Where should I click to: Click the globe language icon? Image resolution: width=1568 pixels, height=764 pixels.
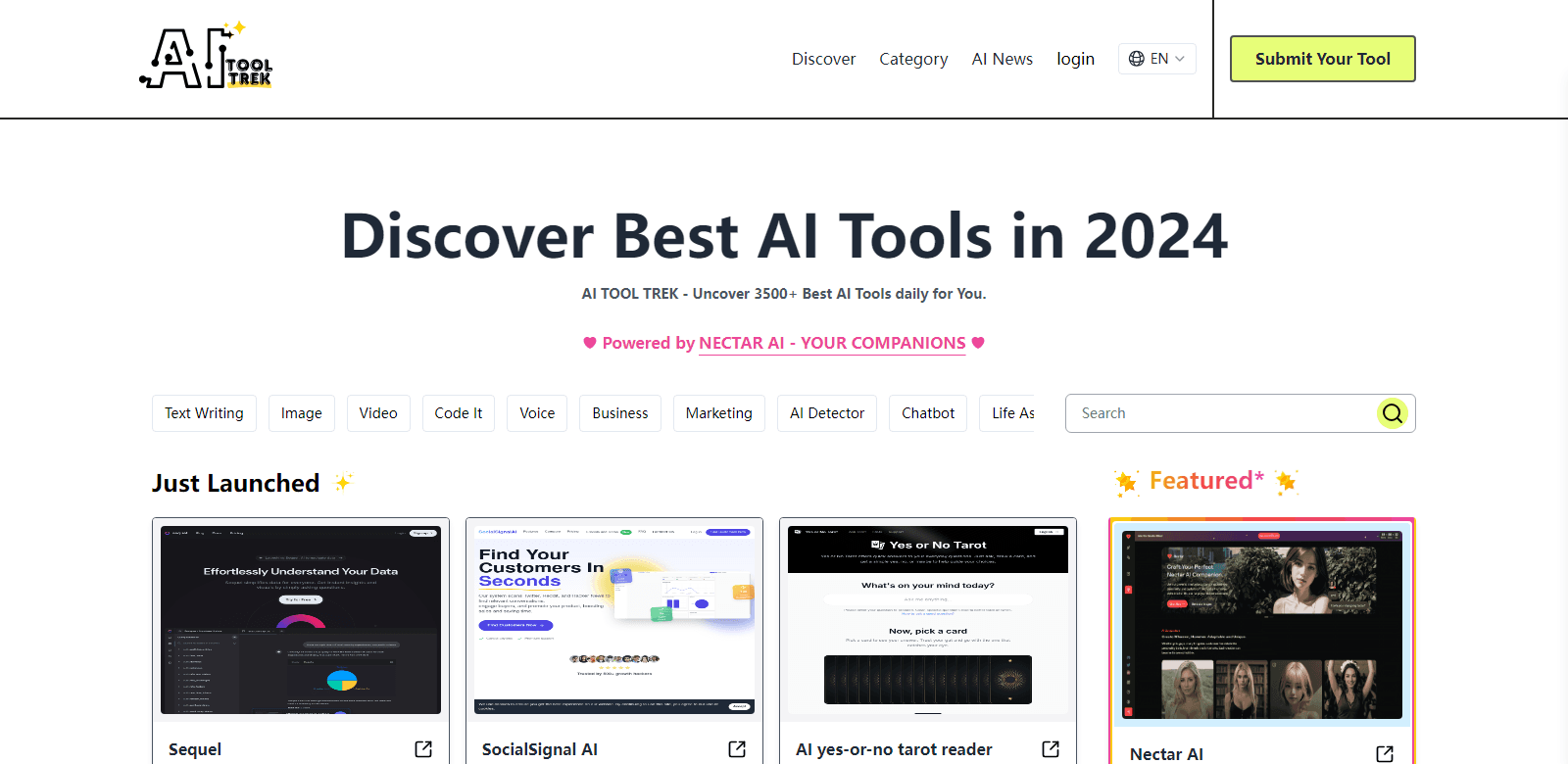(x=1137, y=59)
